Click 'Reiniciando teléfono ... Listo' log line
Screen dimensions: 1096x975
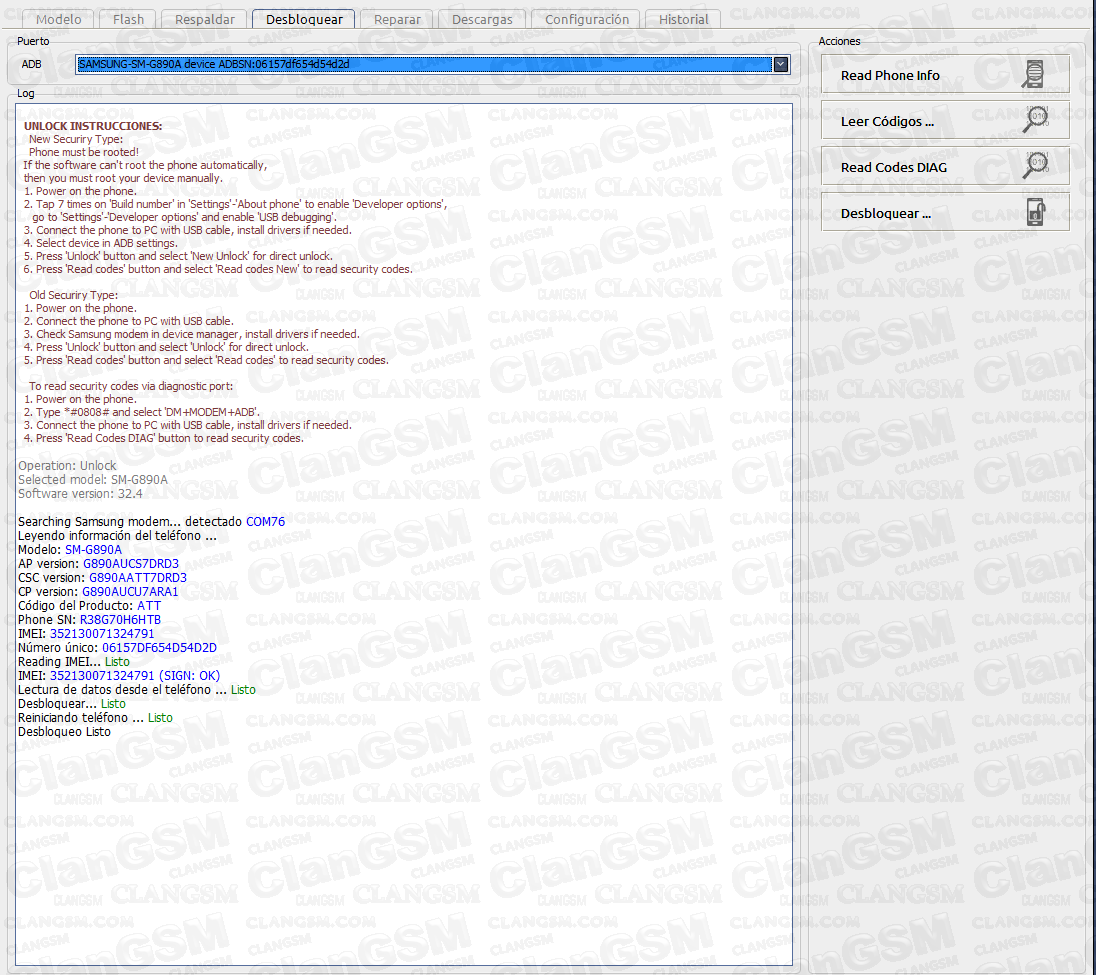(95, 717)
